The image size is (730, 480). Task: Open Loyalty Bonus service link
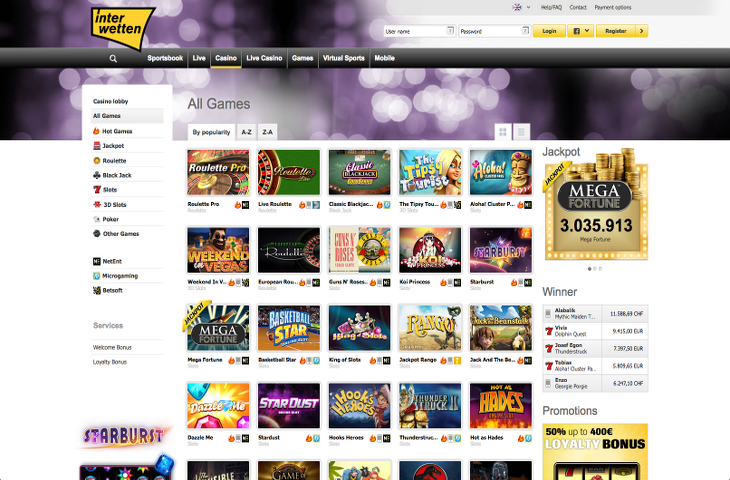pos(109,362)
